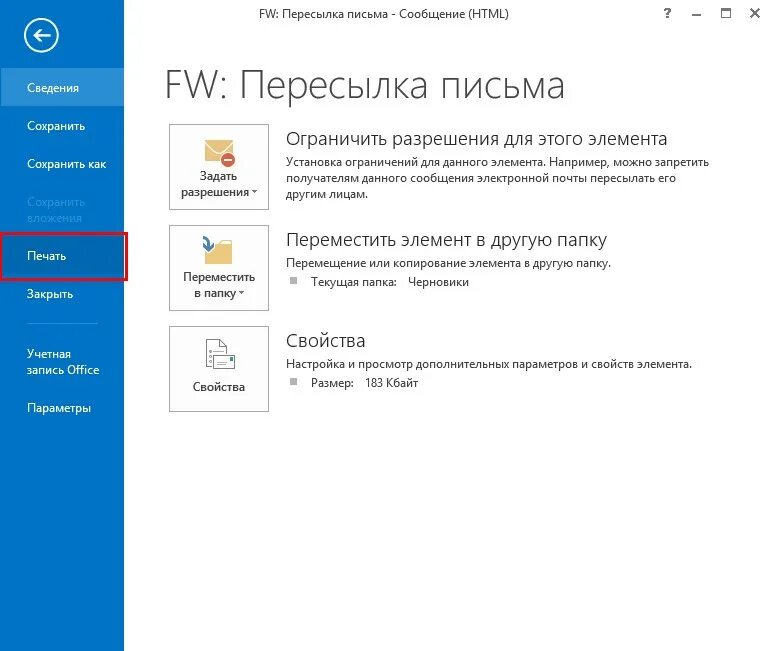The image size is (769, 651).
Task: Open Учетная запись Office page
Action: [x=62, y=362]
